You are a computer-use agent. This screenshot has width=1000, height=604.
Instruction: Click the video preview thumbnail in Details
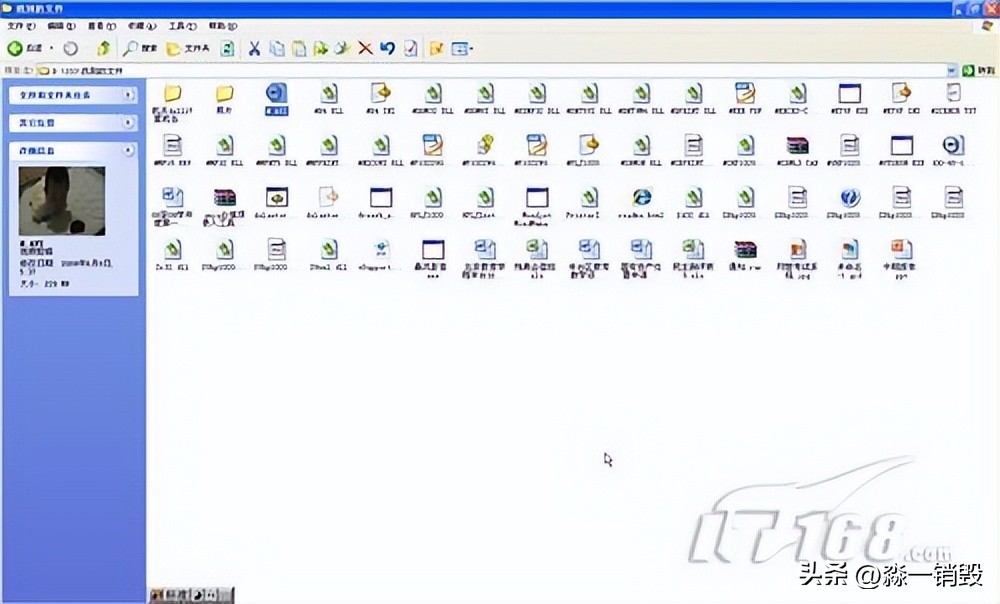click(62, 201)
